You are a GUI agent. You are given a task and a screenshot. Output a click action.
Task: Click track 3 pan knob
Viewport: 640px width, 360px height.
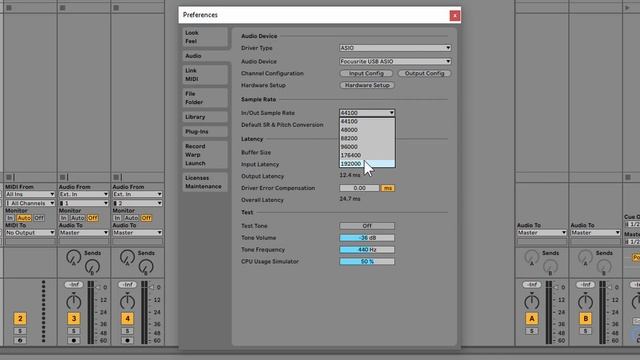(x=73, y=302)
